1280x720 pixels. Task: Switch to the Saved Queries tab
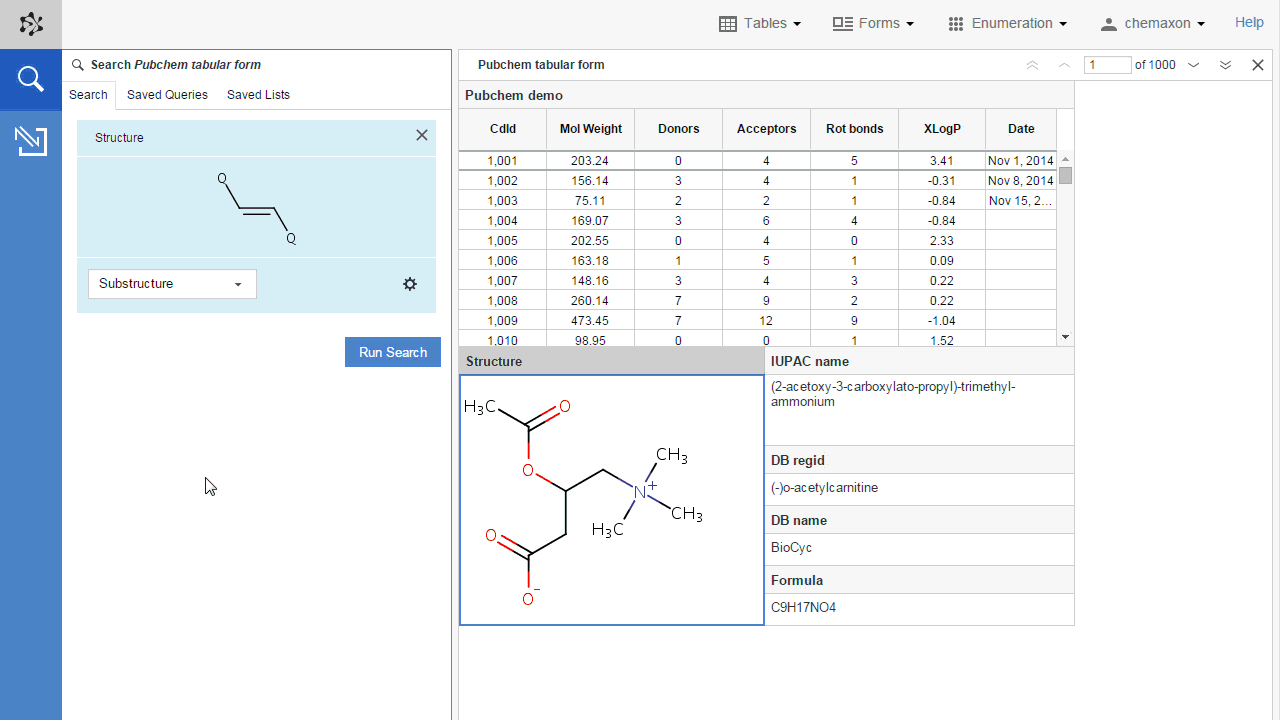(167, 95)
